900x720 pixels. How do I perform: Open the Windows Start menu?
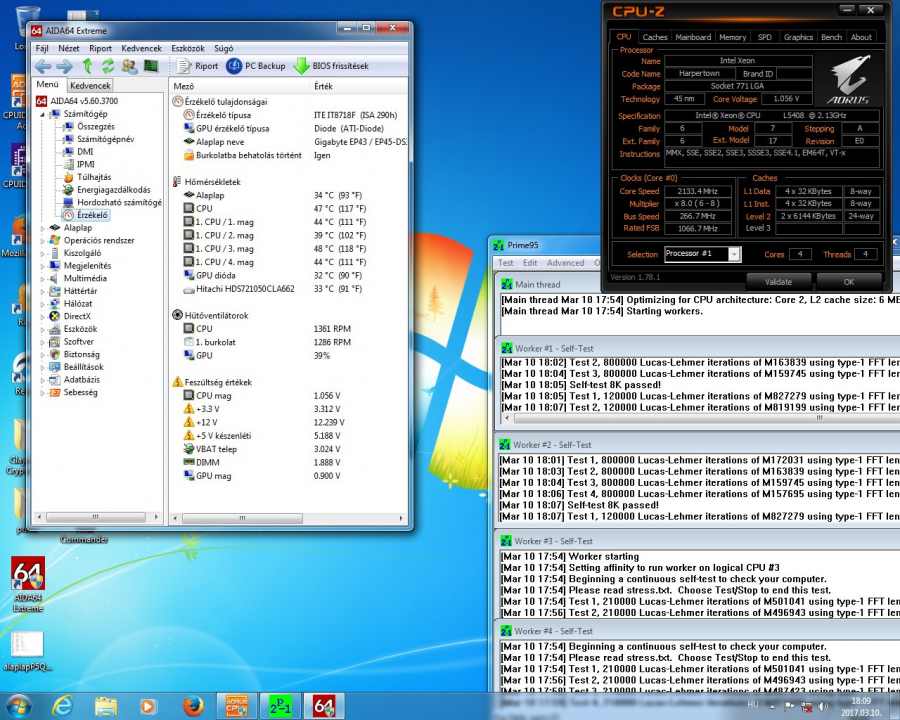coord(18,706)
